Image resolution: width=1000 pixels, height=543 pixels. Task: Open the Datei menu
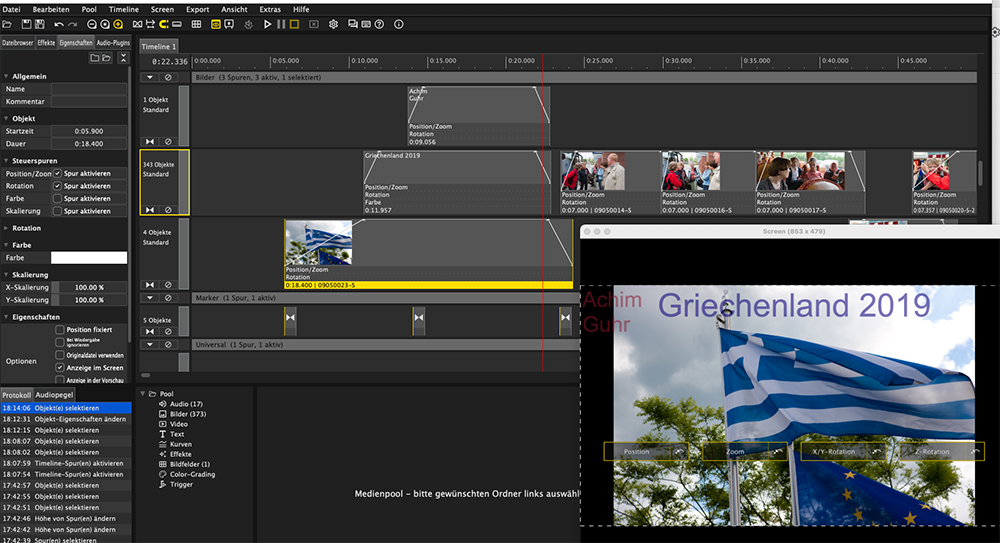(11, 10)
